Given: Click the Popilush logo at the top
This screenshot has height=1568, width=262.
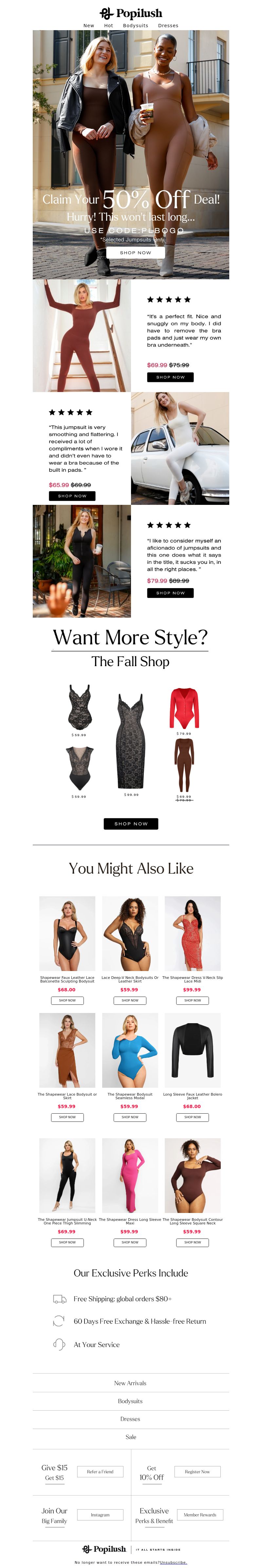Looking at the screenshot, I should [x=131, y=13].
